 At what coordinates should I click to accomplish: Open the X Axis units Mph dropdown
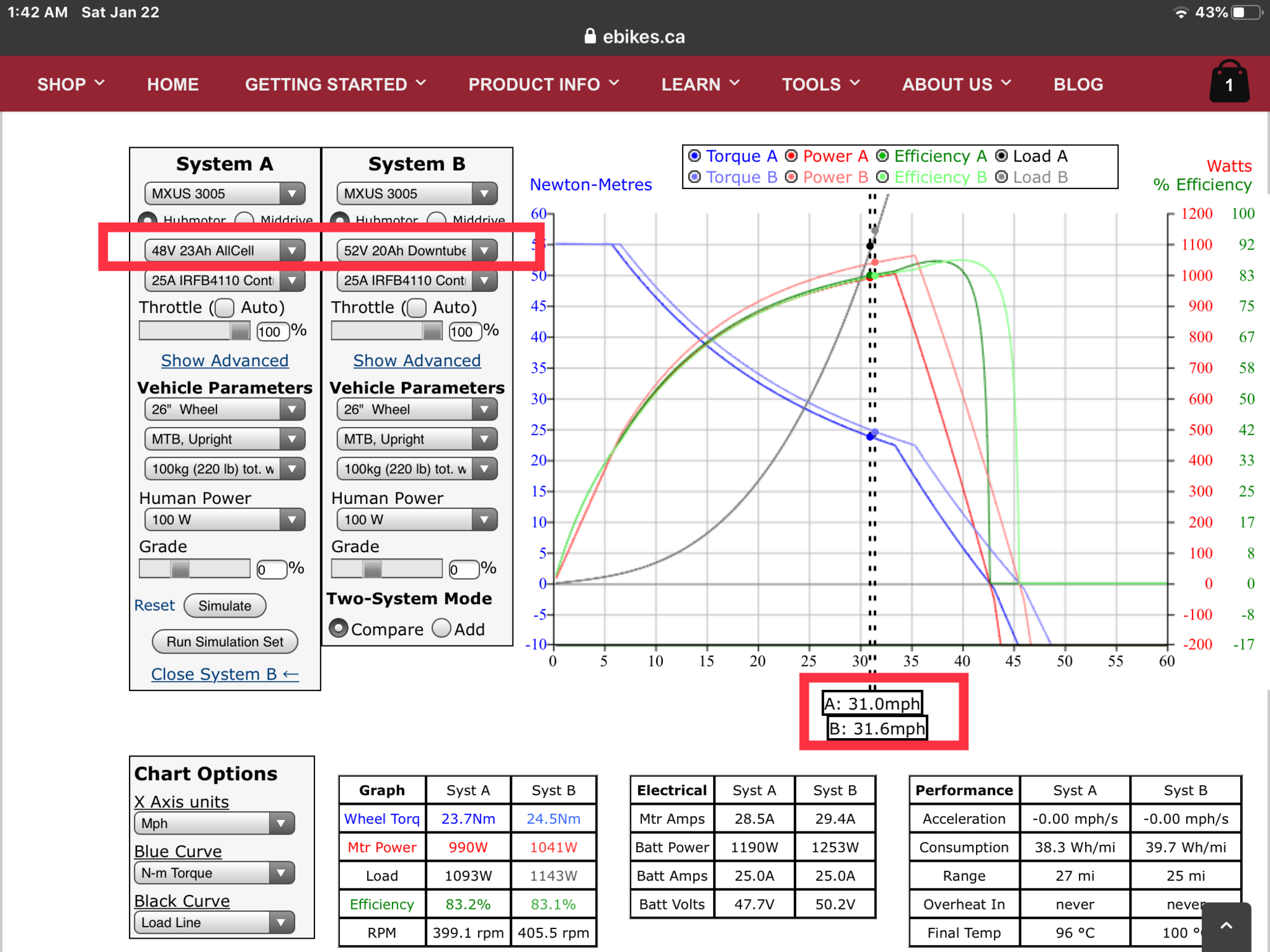(214, 823)
